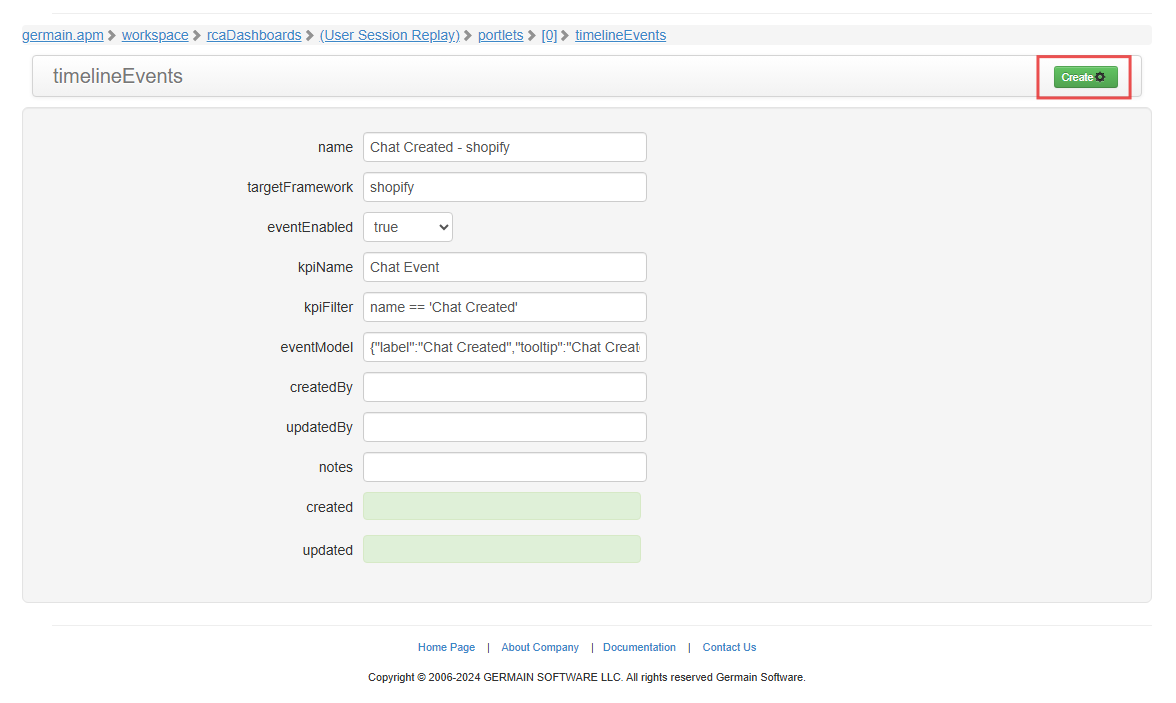Open (User Session Replay) breadcrumb
Image resolution: width=1176 pixels, height=703 pixels.
[390, 35]
